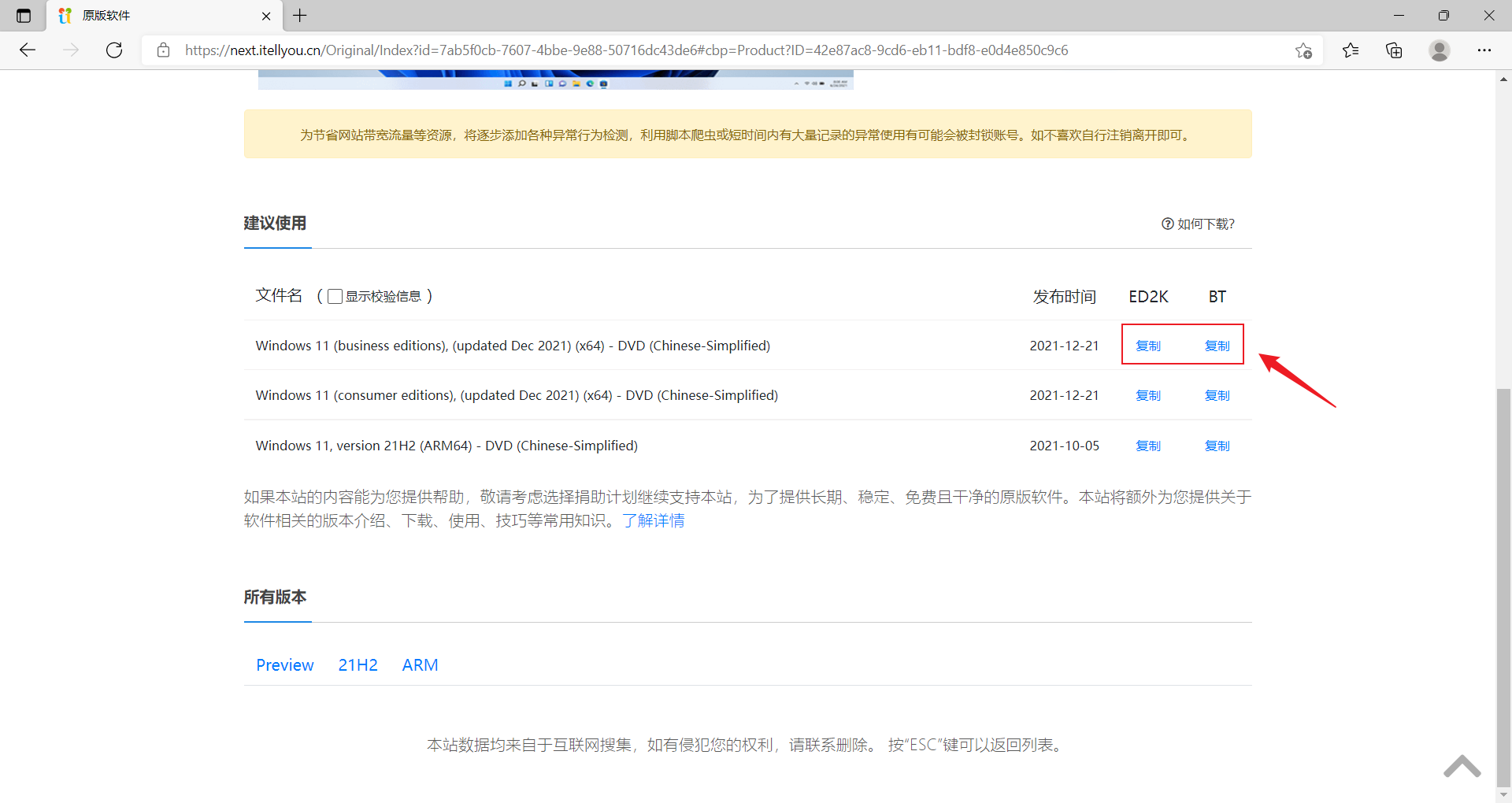Open the favorites list icon
Image resolution: width=1512 pixels, height=803 pixels.
coord(1350,50)
